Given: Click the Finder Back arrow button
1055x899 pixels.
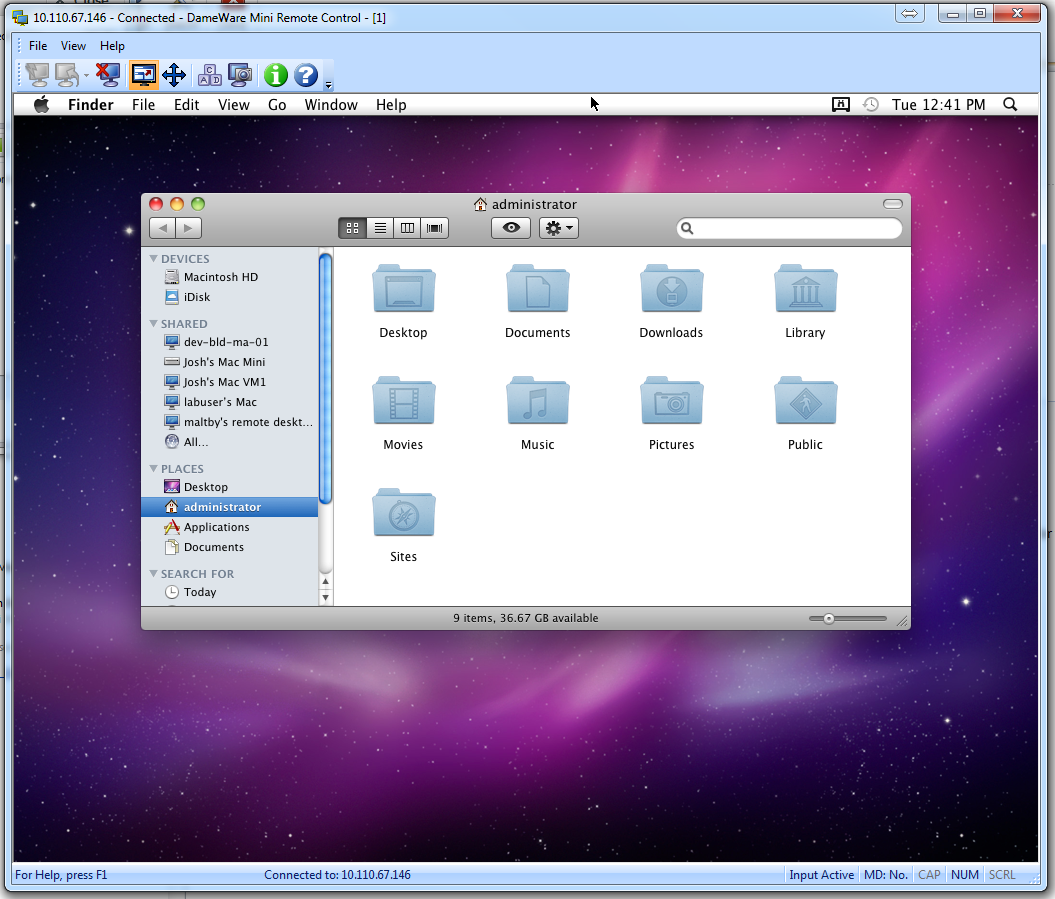Looking at the screenshot, I should click(162, 228).
